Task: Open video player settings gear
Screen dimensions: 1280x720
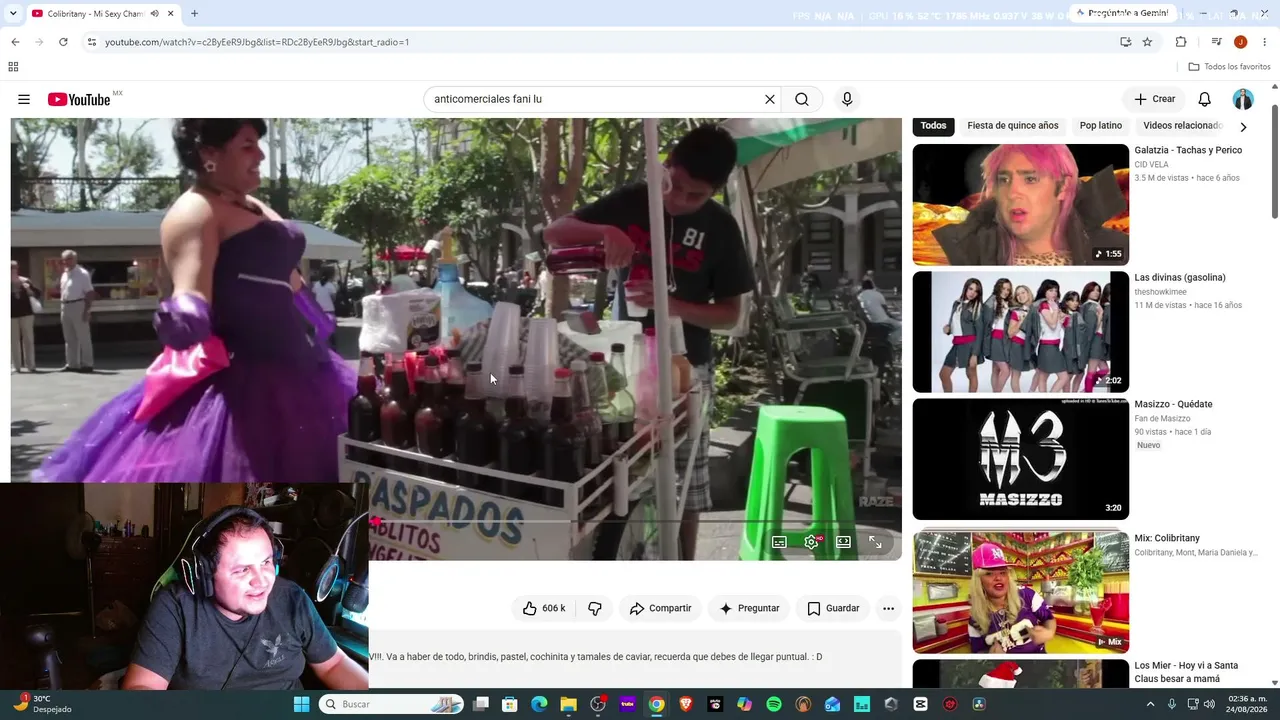Action: click(x=812, y=542)
